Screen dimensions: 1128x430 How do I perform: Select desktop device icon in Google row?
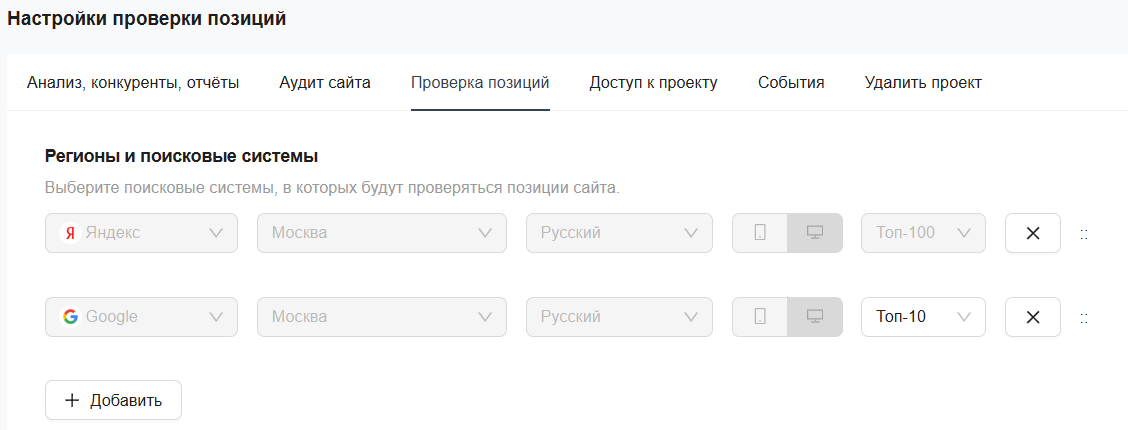(815, 317)
